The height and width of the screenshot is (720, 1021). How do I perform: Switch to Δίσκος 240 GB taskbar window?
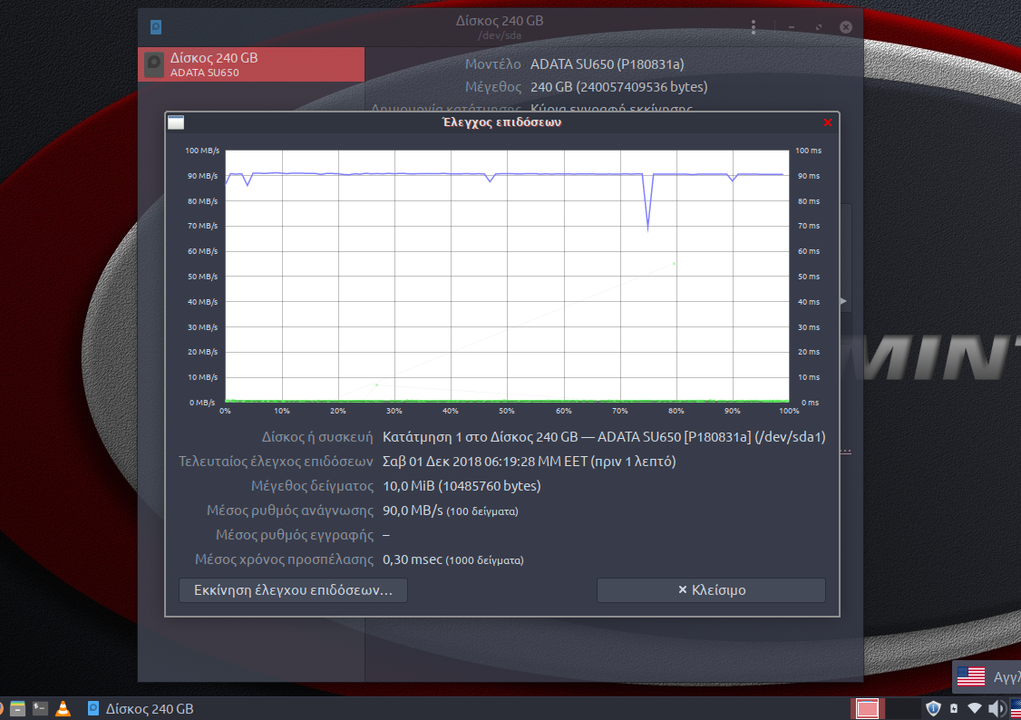click(141, 708)
